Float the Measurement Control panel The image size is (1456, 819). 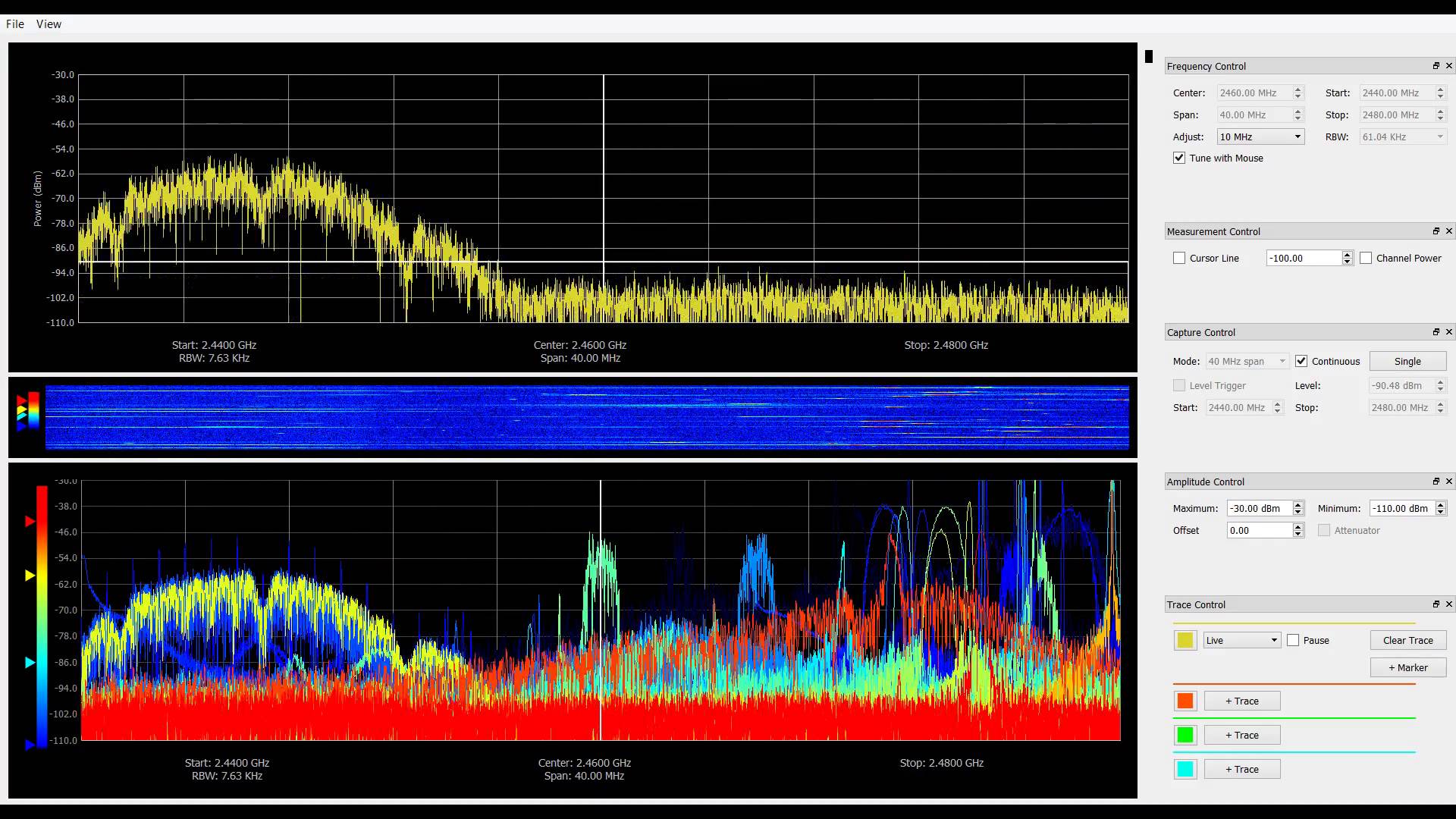1436,231
